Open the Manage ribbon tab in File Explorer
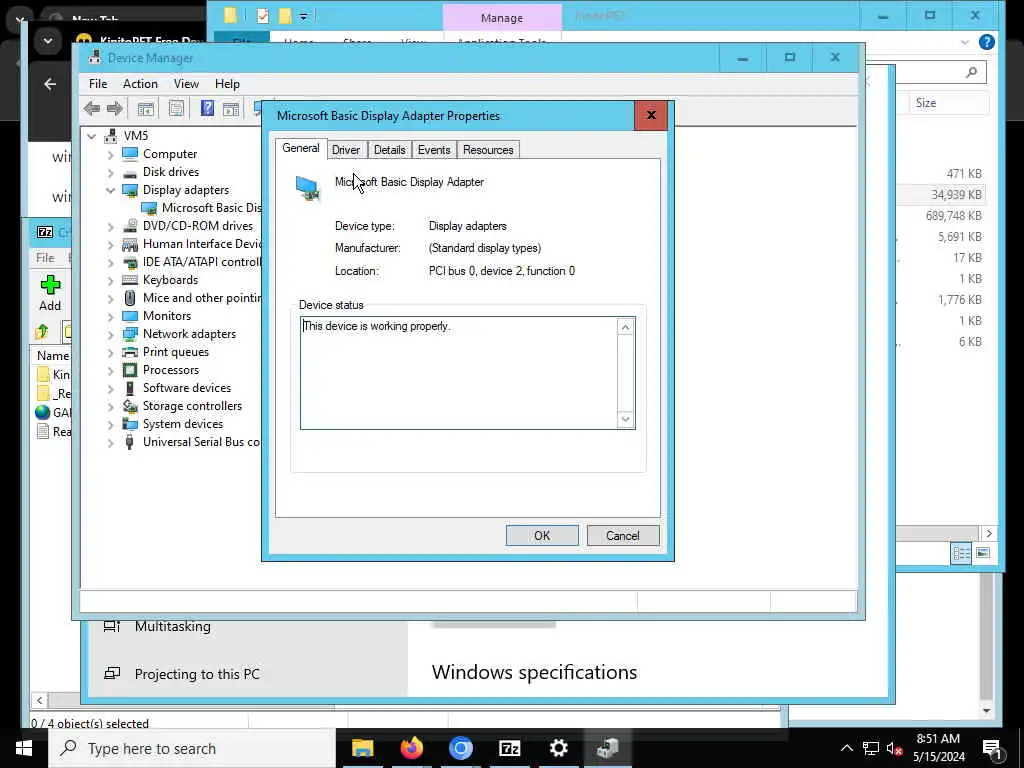This screenshot has height=768, width=1024. [502, 18]
